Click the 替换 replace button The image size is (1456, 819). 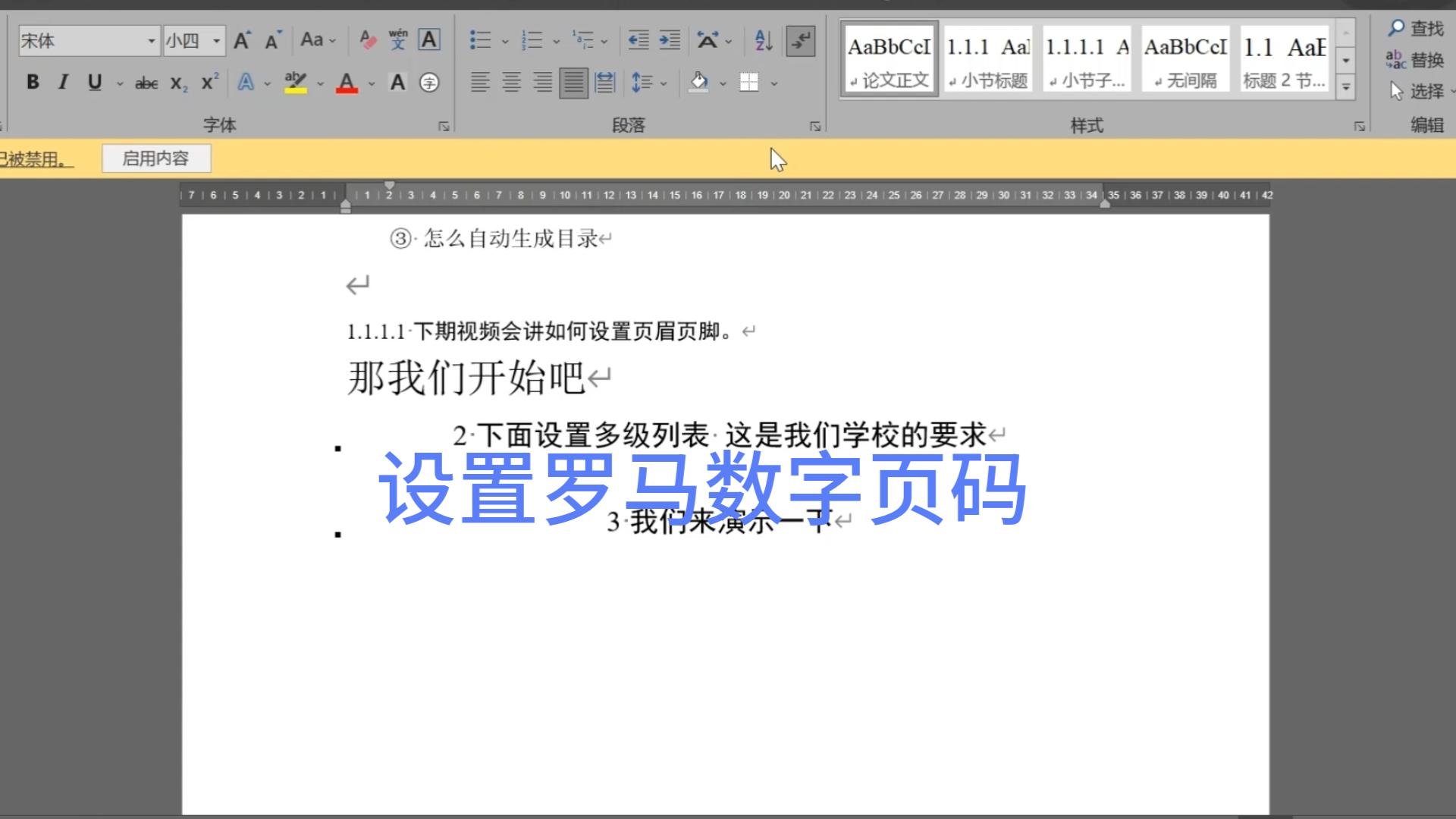(1415, 60)
